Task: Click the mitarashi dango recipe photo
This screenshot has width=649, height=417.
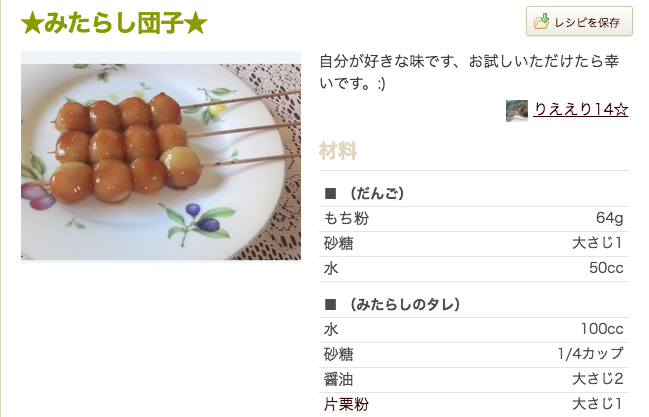Action: coord(161,162)
